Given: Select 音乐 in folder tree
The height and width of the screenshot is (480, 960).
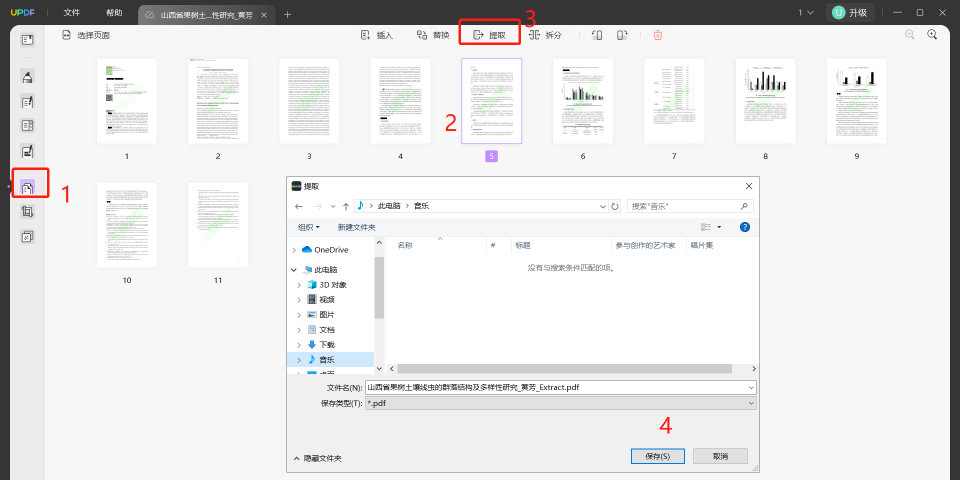Looking at the screenshot, I should point(327,359).
